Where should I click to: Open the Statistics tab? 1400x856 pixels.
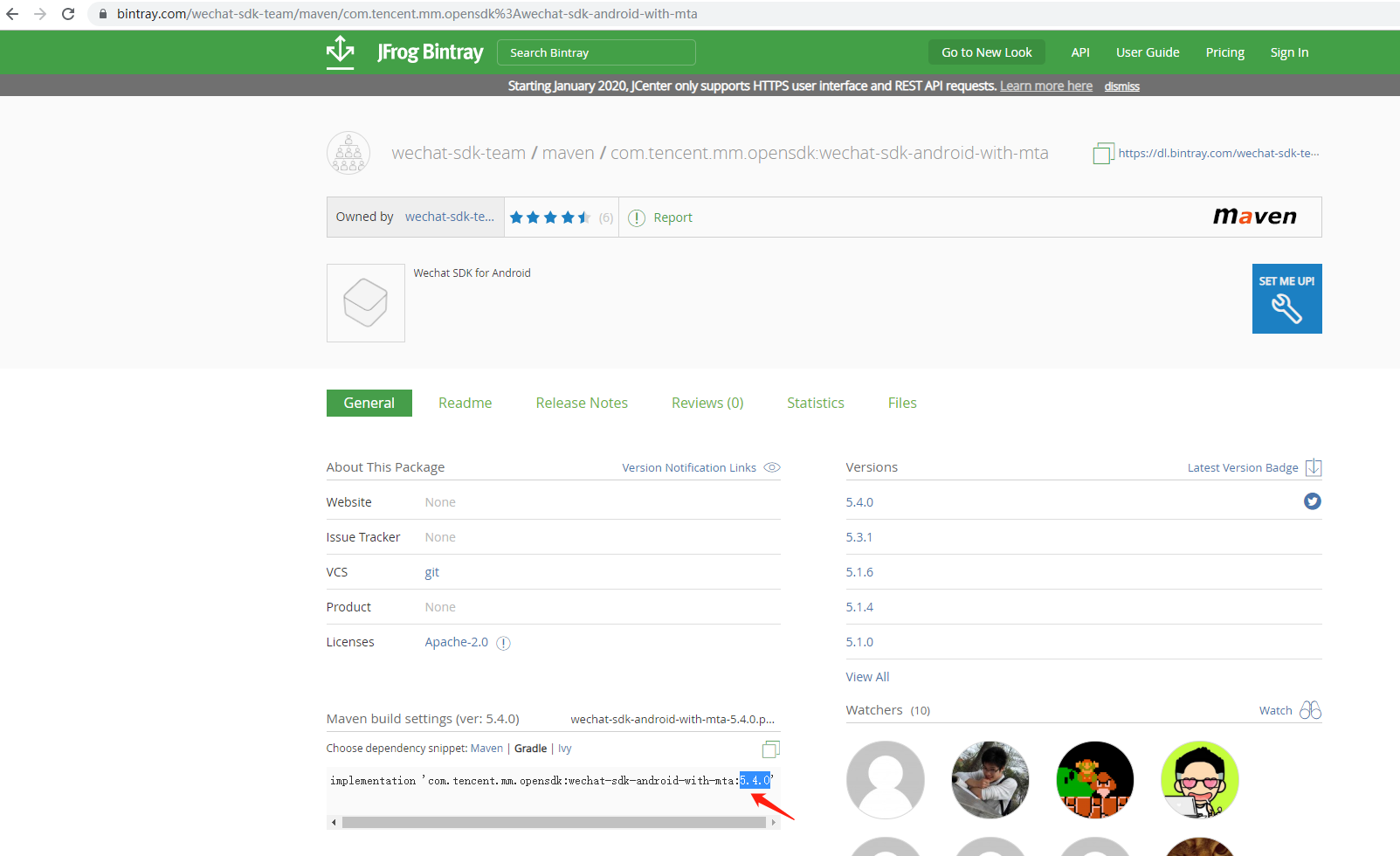815,403
